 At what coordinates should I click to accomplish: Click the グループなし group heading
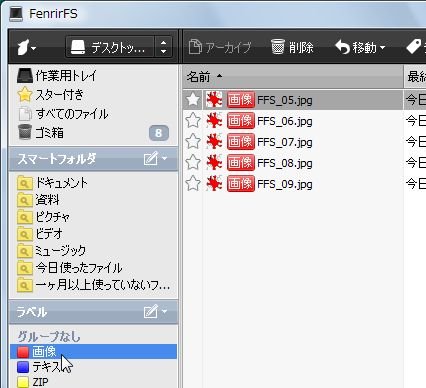pyautogui.click(x=49, y=336)
